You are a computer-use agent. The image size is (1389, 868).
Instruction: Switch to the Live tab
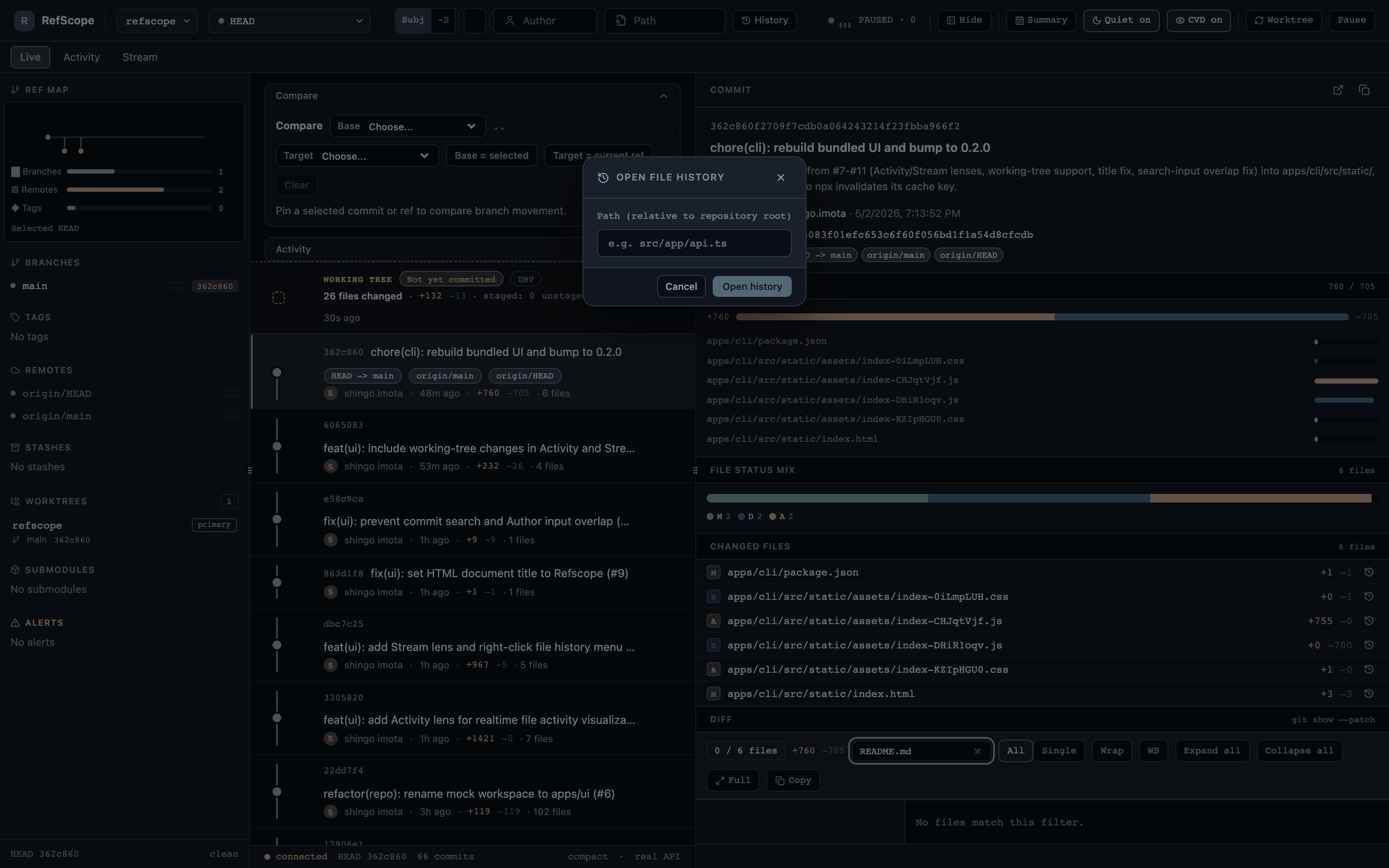coord(30,57)
